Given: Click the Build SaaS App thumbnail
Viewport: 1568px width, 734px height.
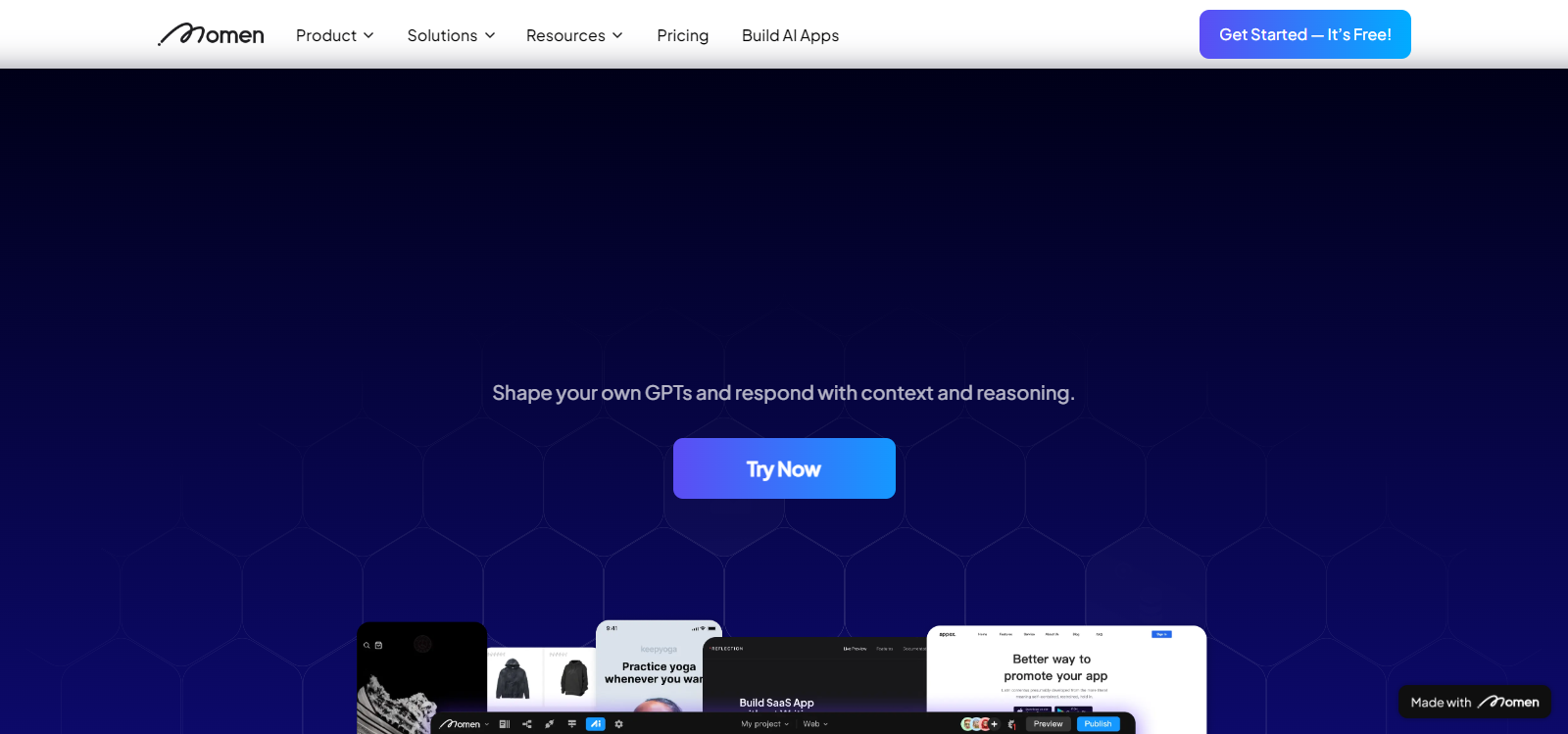Looking at the screenshot, I should click(x=813, y=675).
